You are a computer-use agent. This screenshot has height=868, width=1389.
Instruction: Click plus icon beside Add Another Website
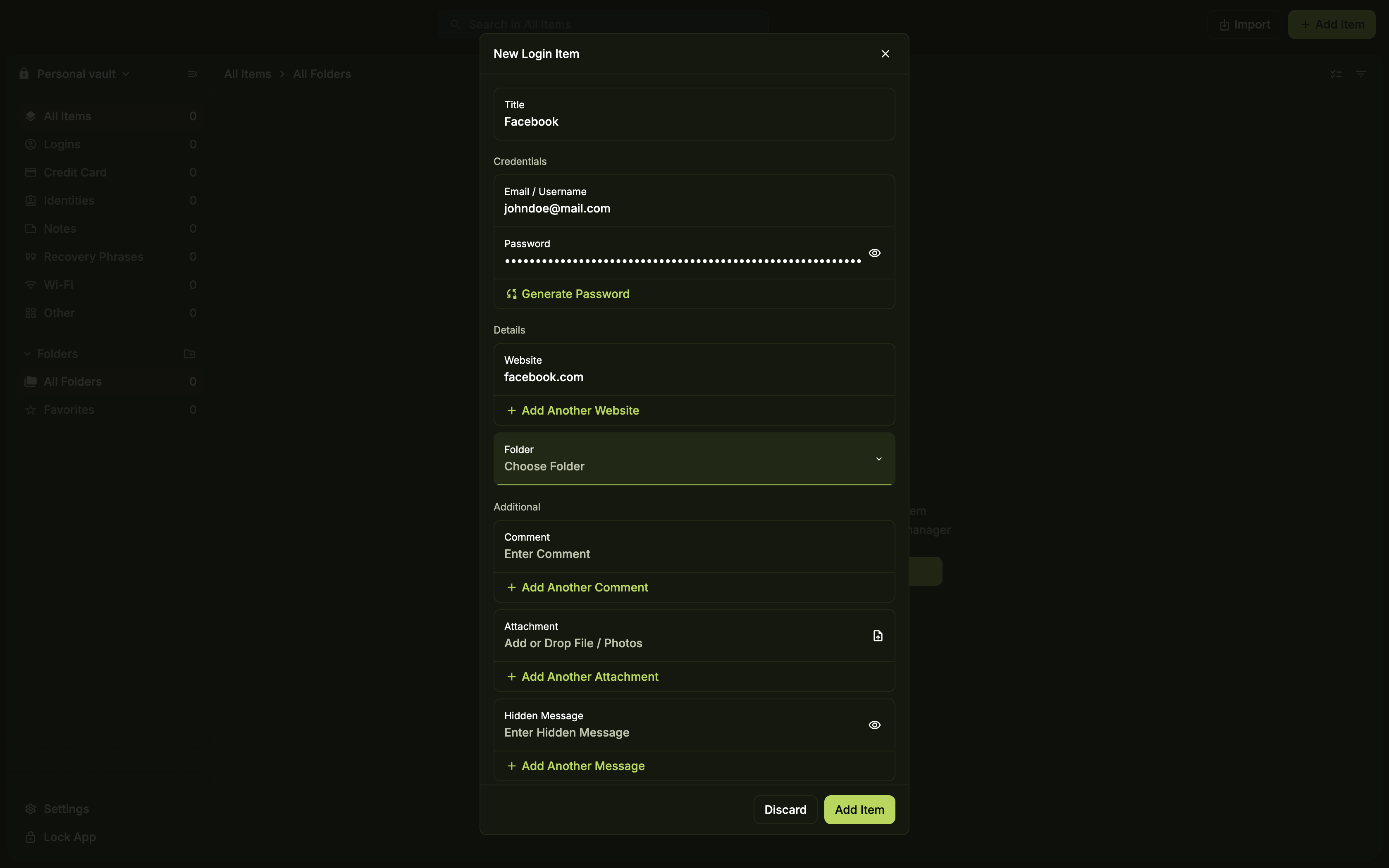511,410
